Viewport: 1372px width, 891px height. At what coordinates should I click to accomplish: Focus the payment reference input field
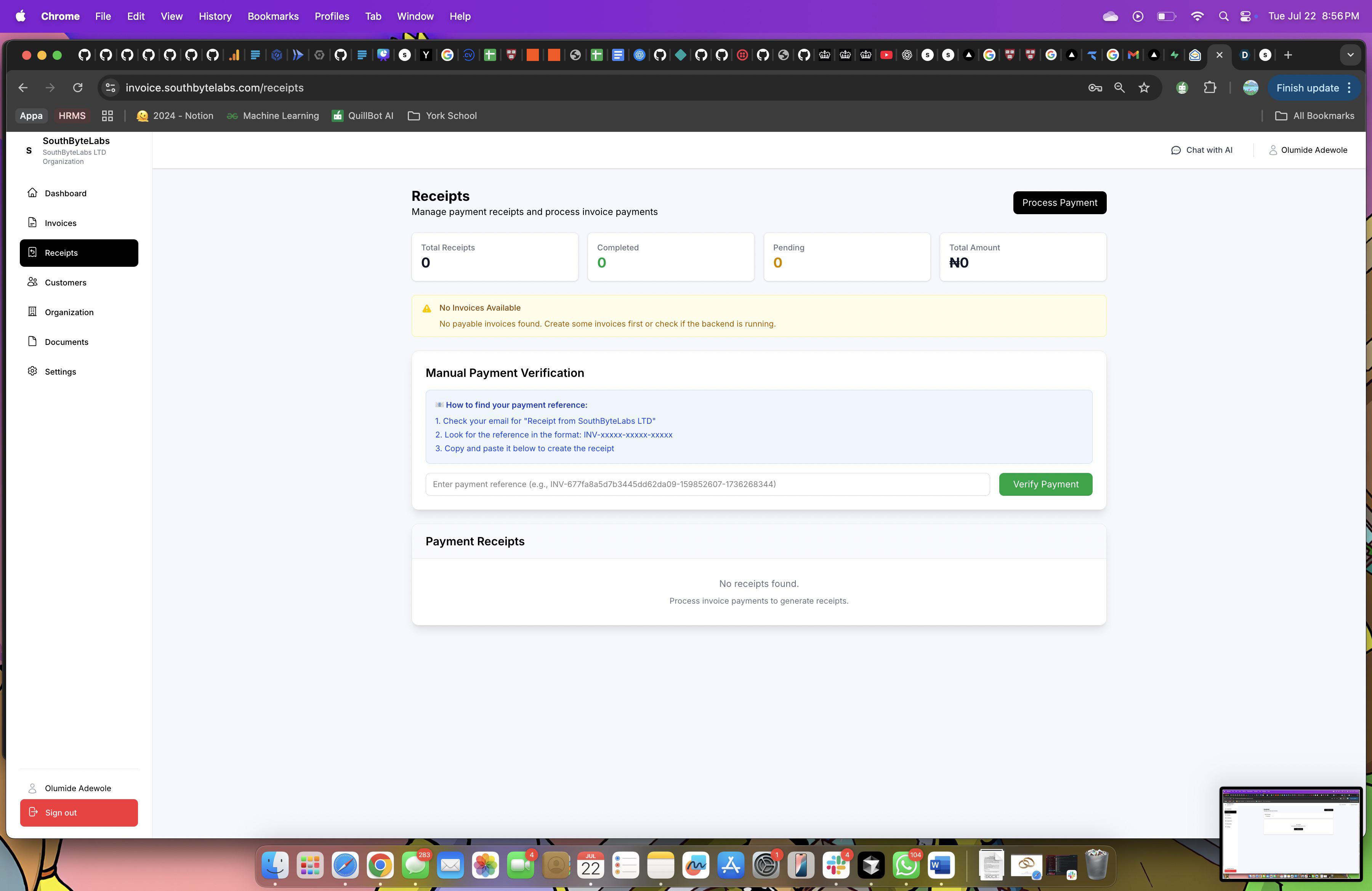click(707, 484)
